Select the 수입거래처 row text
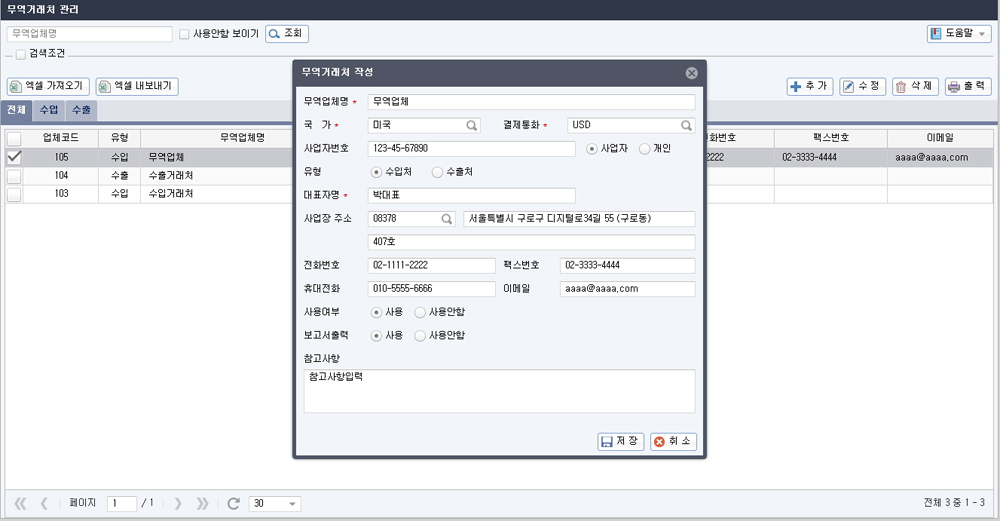 [171, 194]
